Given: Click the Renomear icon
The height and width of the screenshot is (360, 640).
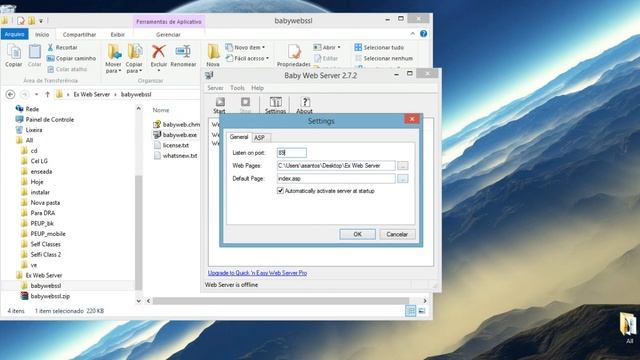Looking at the screenshot, I should (183, 56).
